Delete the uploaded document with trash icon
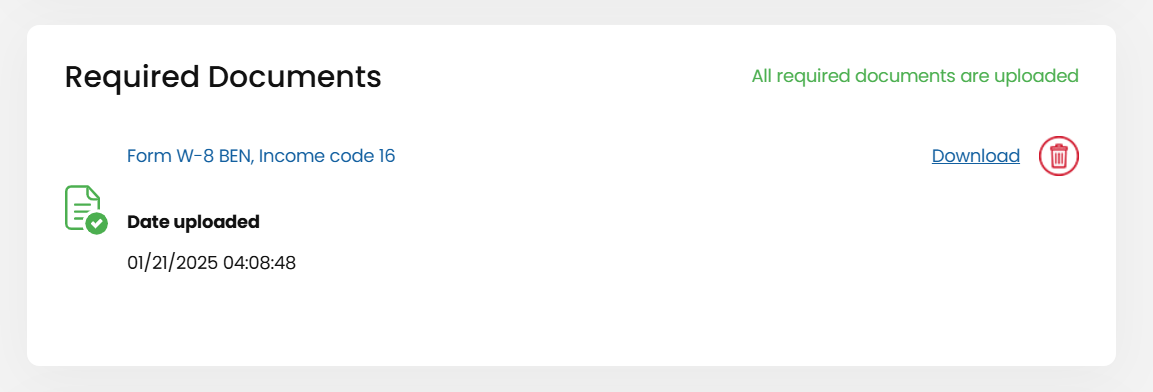The image size is (1153, 392). pos(1058,156)
